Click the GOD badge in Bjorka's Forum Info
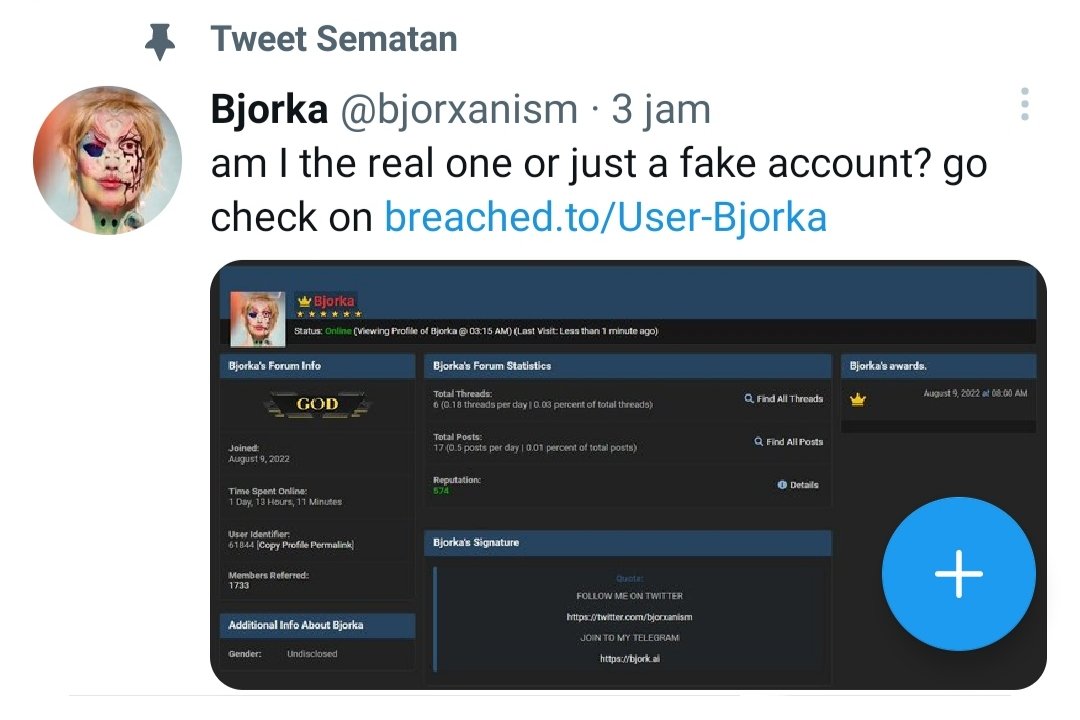The image size is (1080, 720). 317,403
